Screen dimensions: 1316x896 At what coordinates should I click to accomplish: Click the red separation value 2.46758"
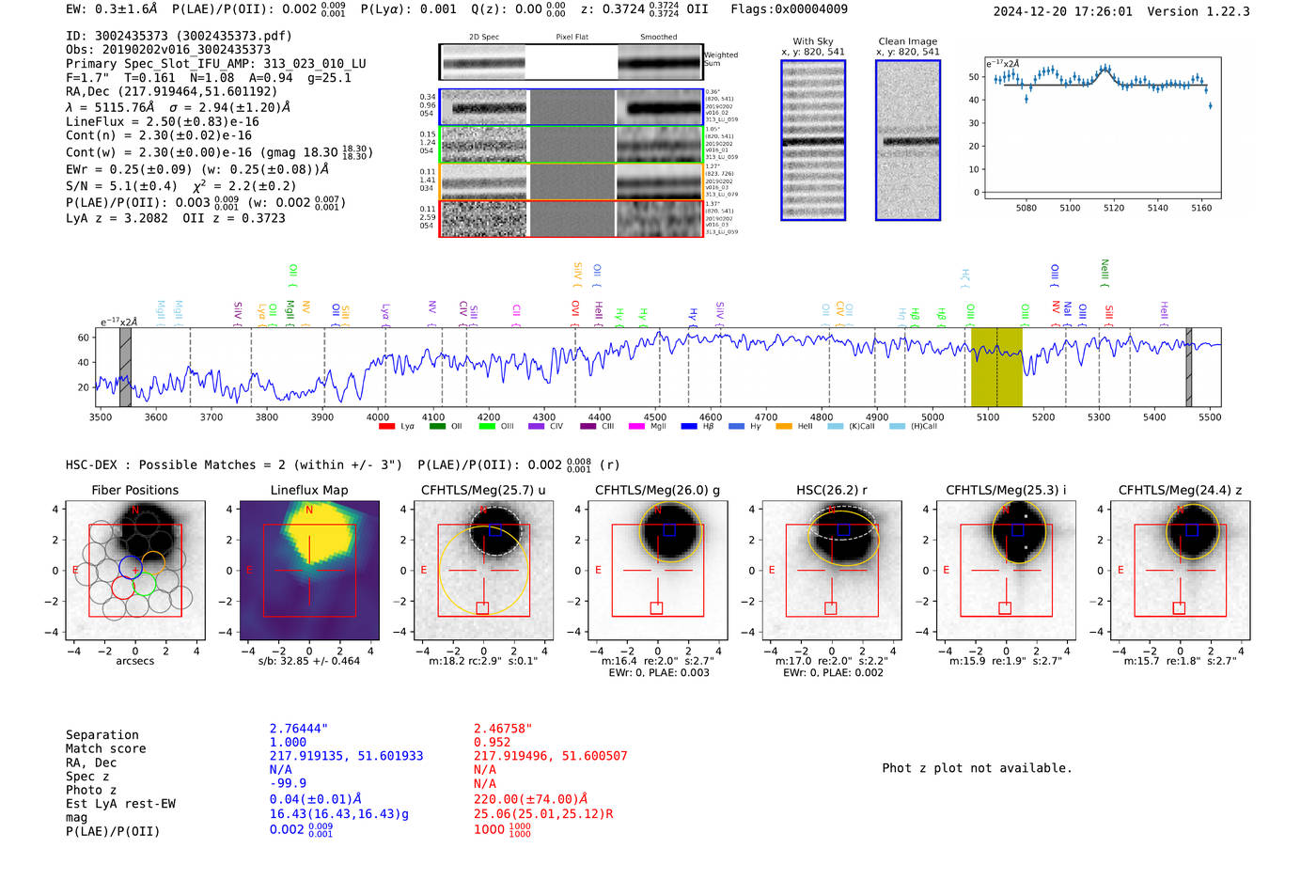[x=503, y=729]
